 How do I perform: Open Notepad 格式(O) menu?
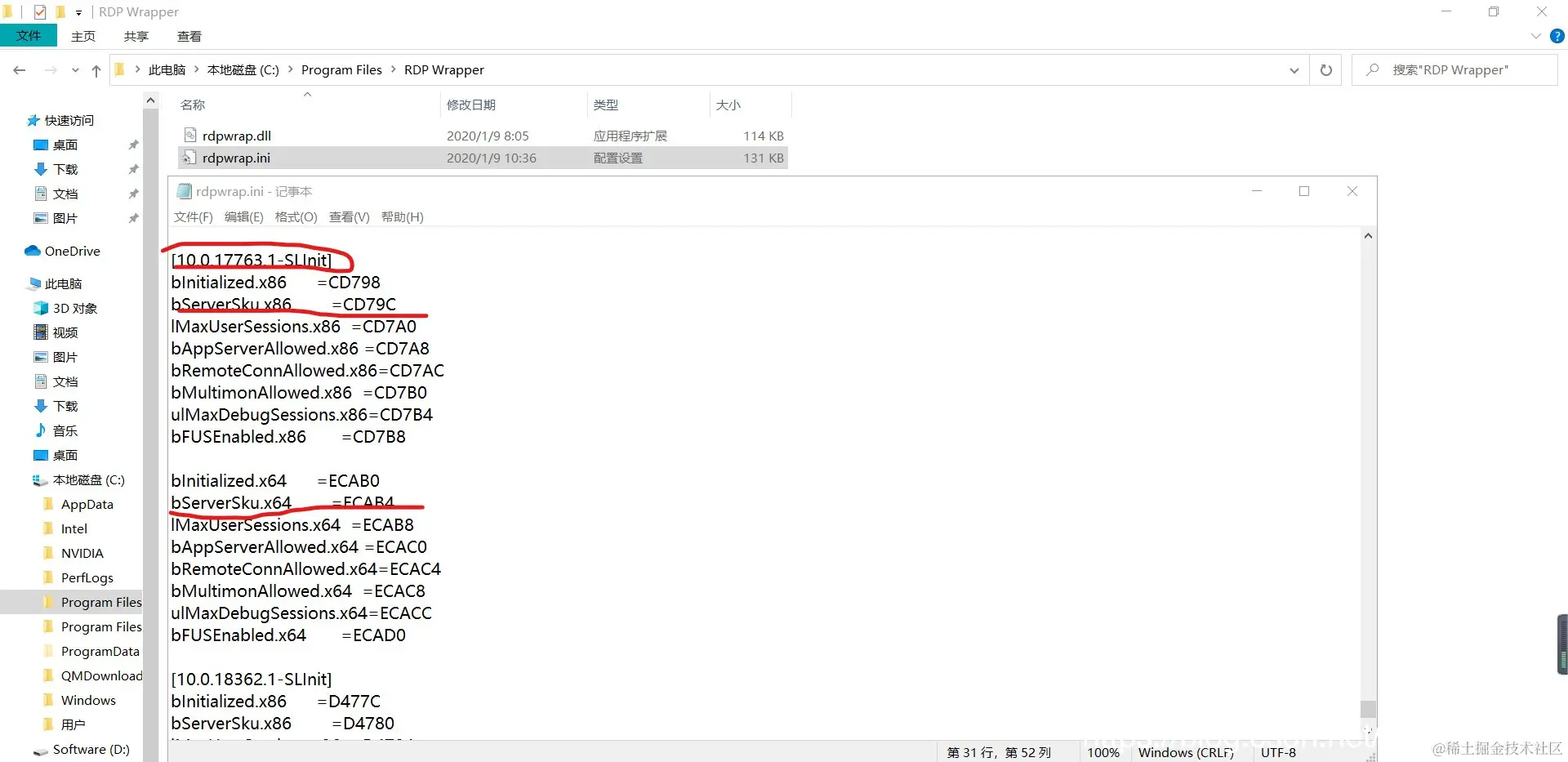coord(296,217)
